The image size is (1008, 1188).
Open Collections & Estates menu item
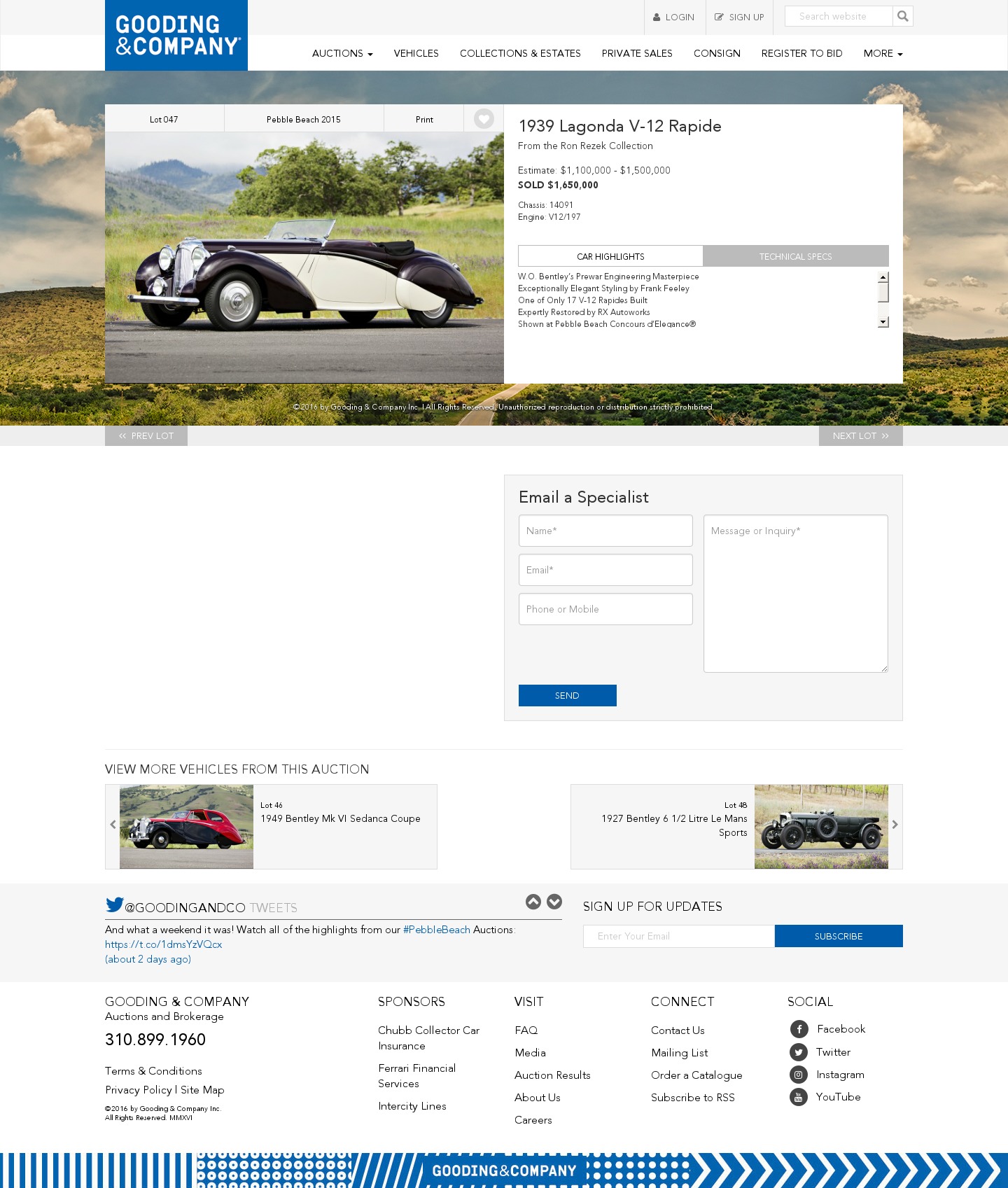(x=520, y=53)
